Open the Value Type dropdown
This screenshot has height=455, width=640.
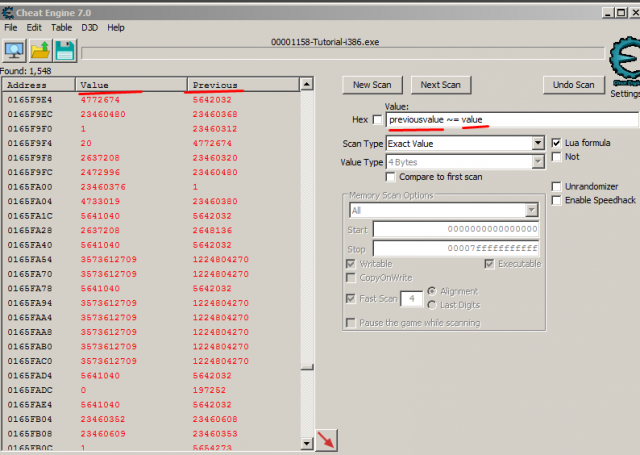coord(538,161)
